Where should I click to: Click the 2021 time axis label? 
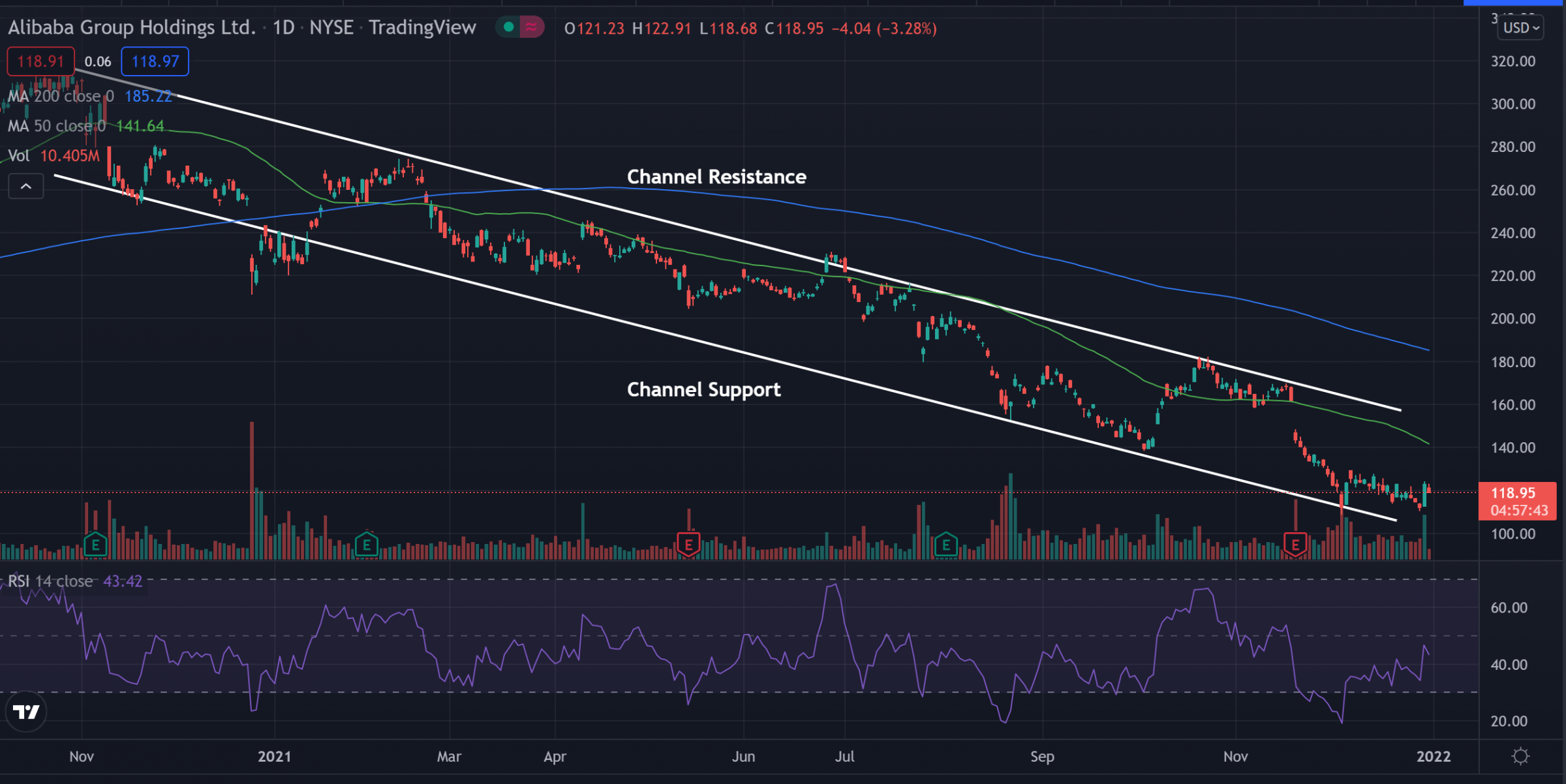[274, 757]
